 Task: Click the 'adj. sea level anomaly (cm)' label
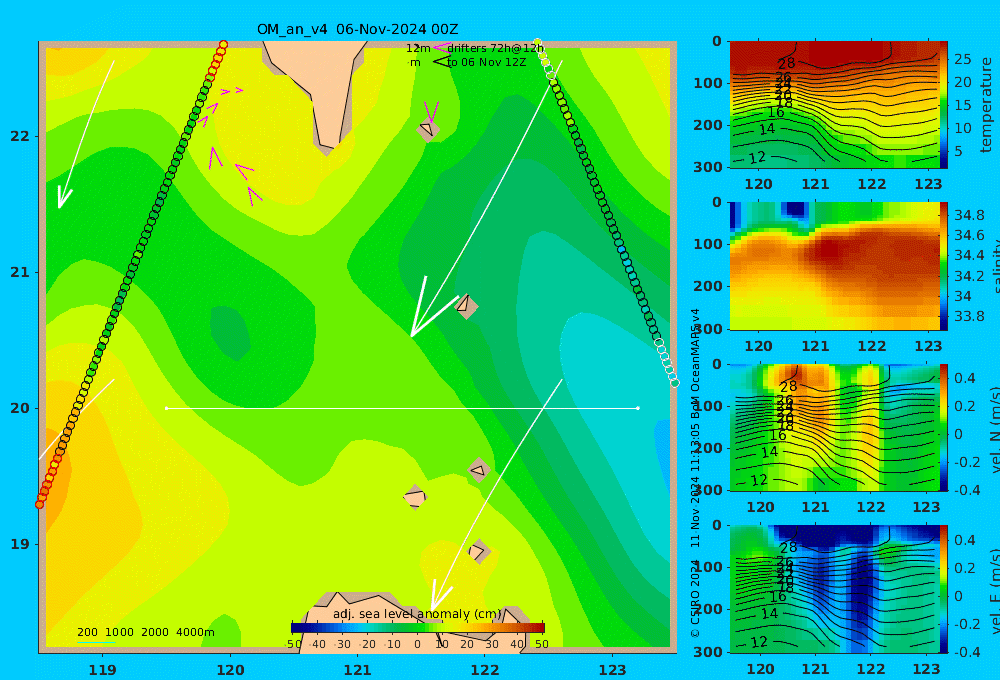(x=417, y=614)
